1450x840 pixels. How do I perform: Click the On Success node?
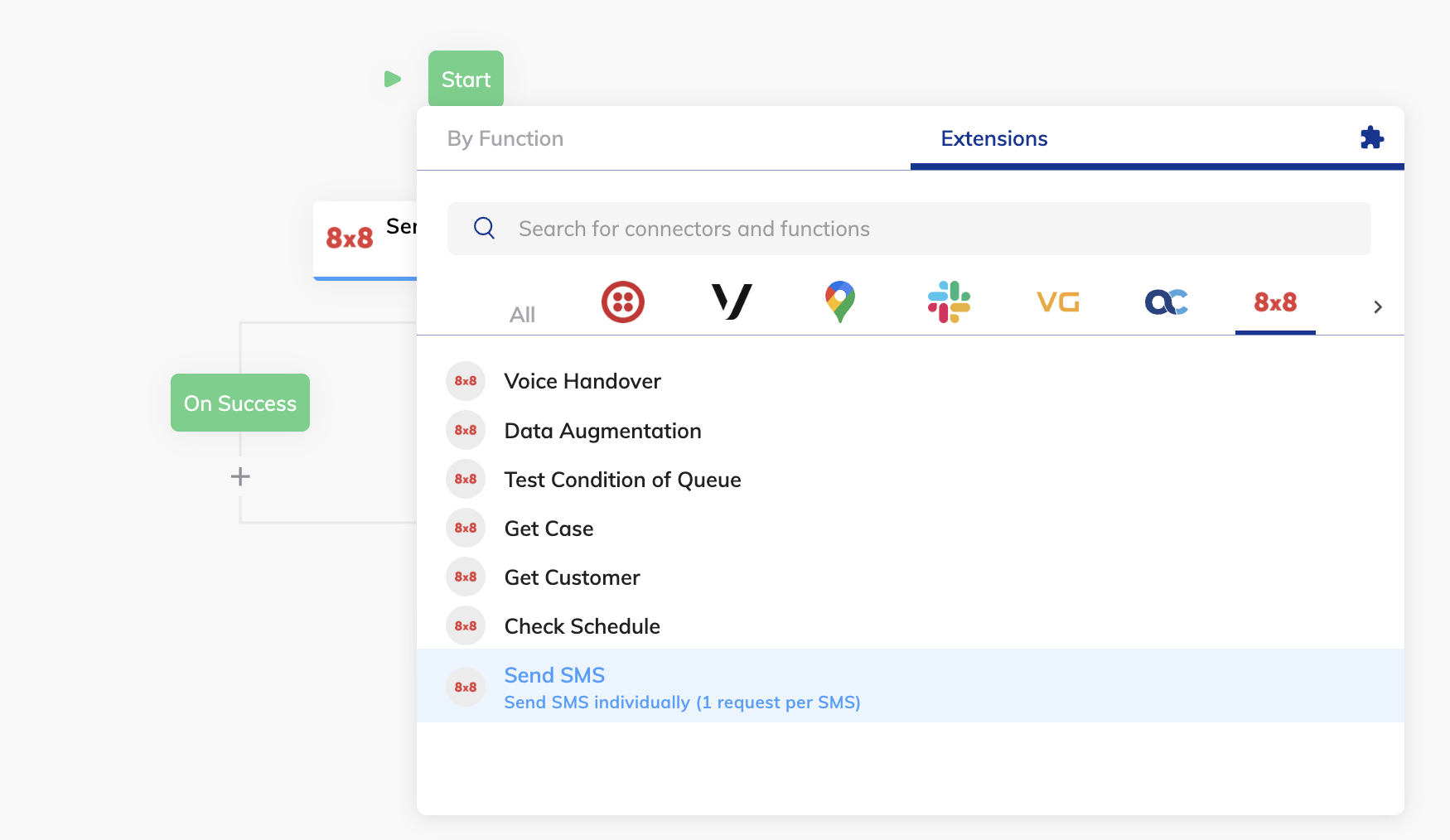[240, 403]
